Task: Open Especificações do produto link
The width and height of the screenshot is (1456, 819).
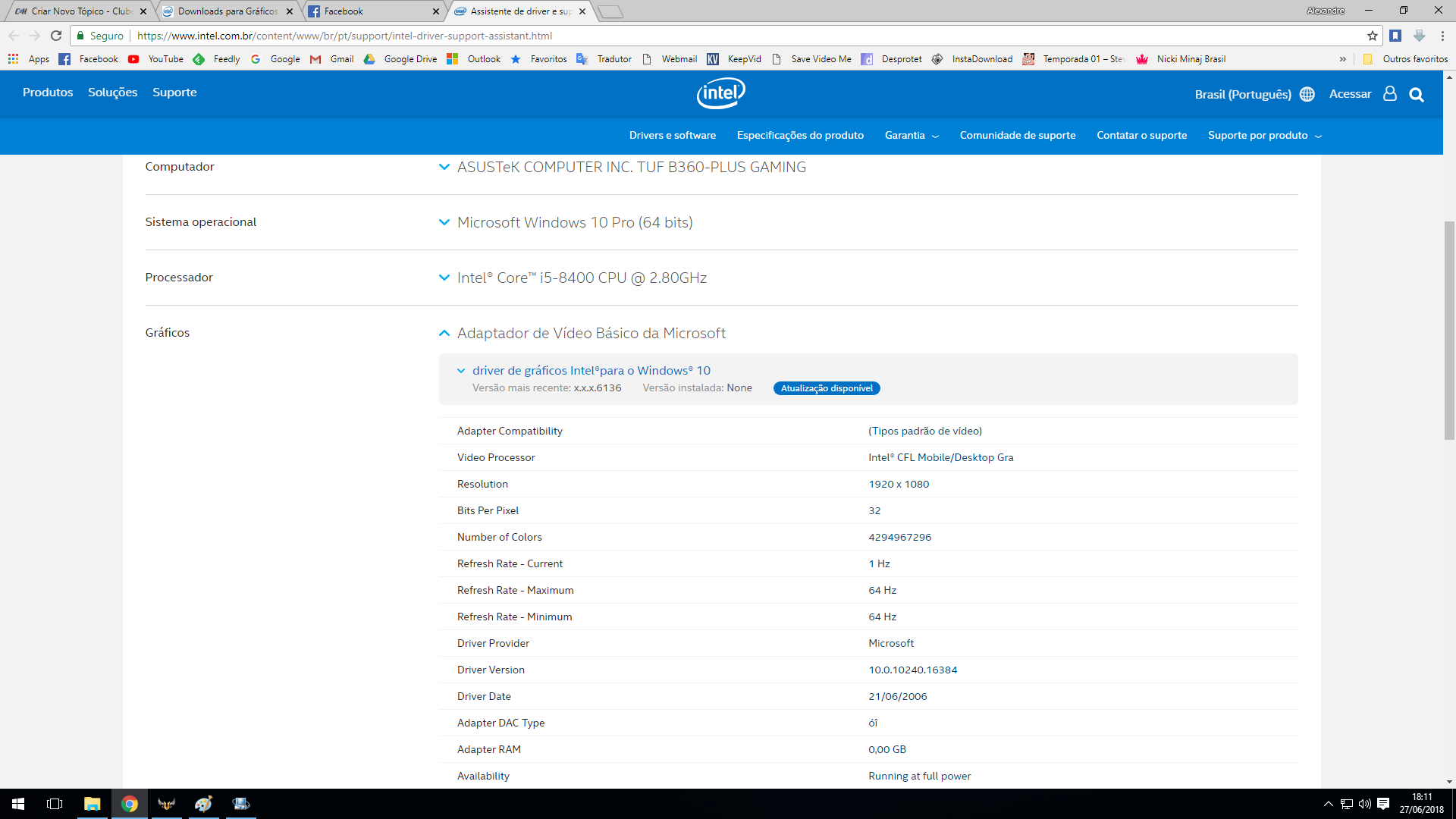Action: click(x=800, y=135)
